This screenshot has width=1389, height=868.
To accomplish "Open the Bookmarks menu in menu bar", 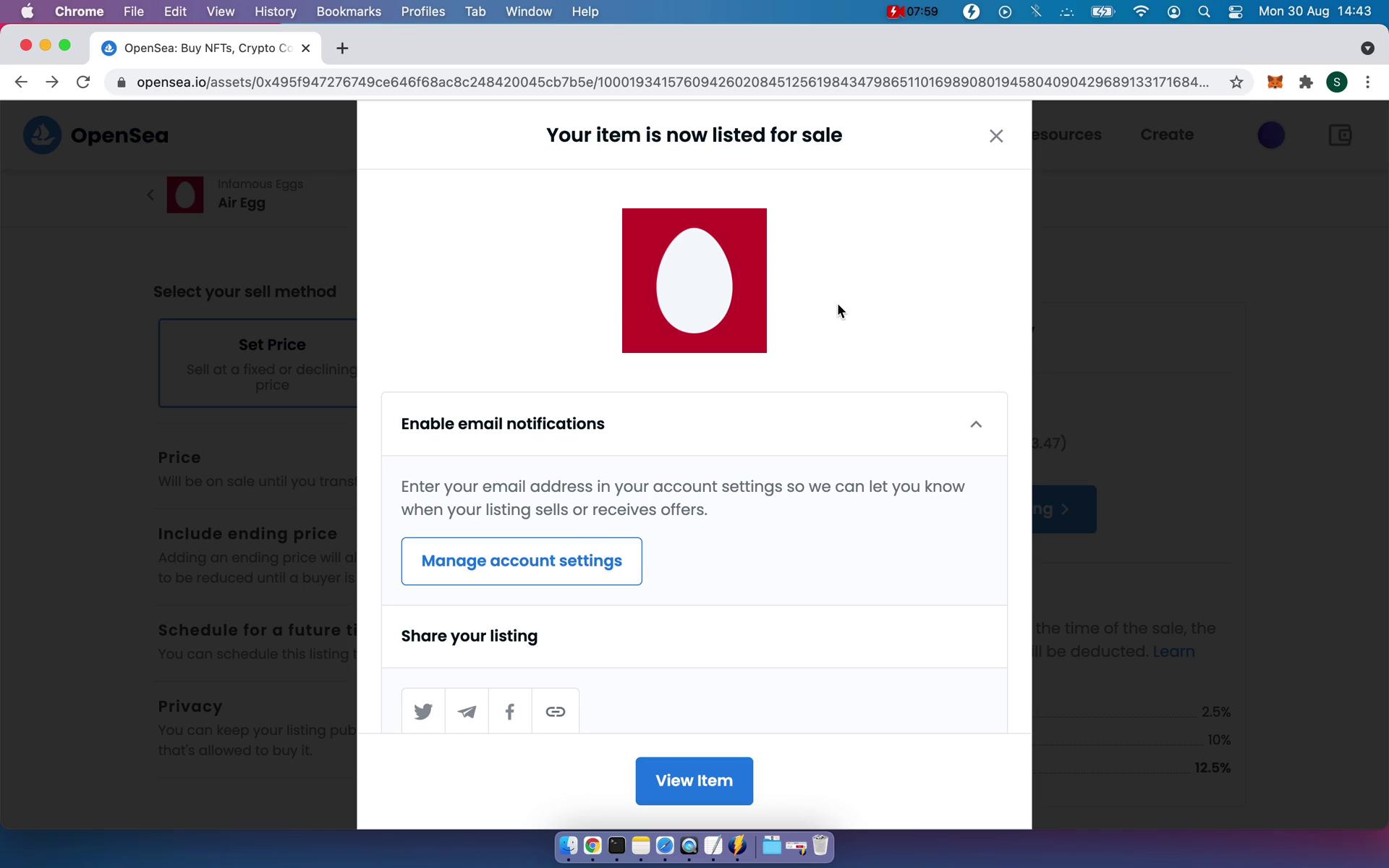I will pos(348,11).
